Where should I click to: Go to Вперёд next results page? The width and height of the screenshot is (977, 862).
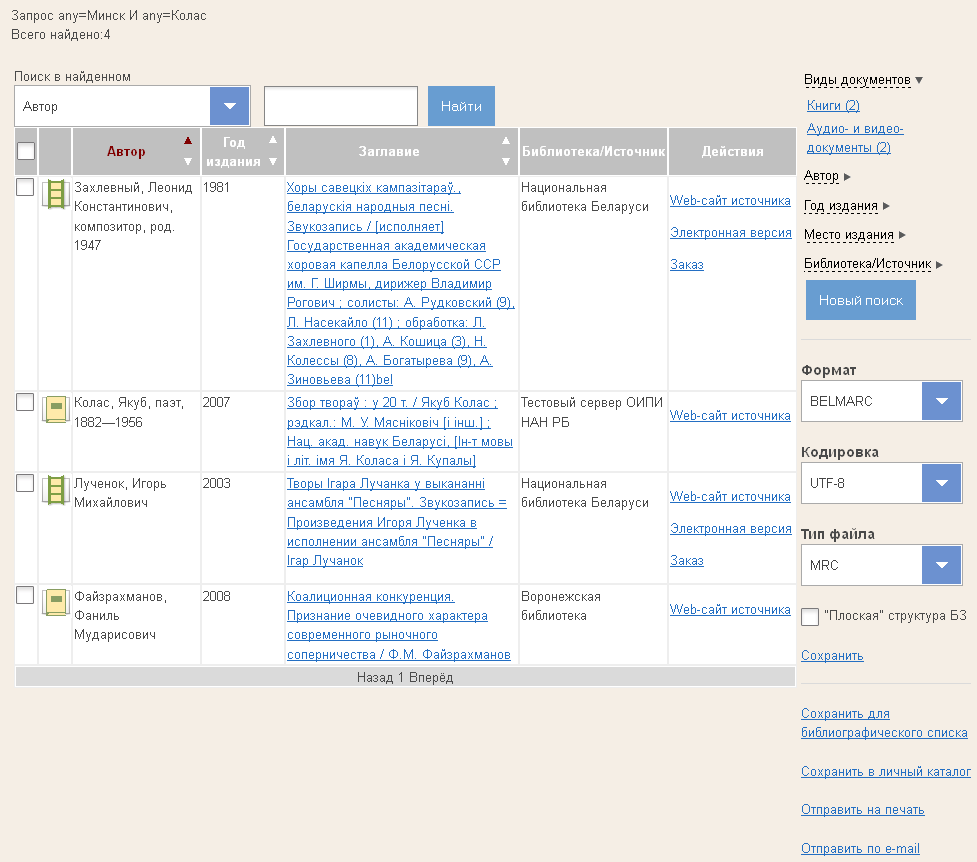(431, 678)
